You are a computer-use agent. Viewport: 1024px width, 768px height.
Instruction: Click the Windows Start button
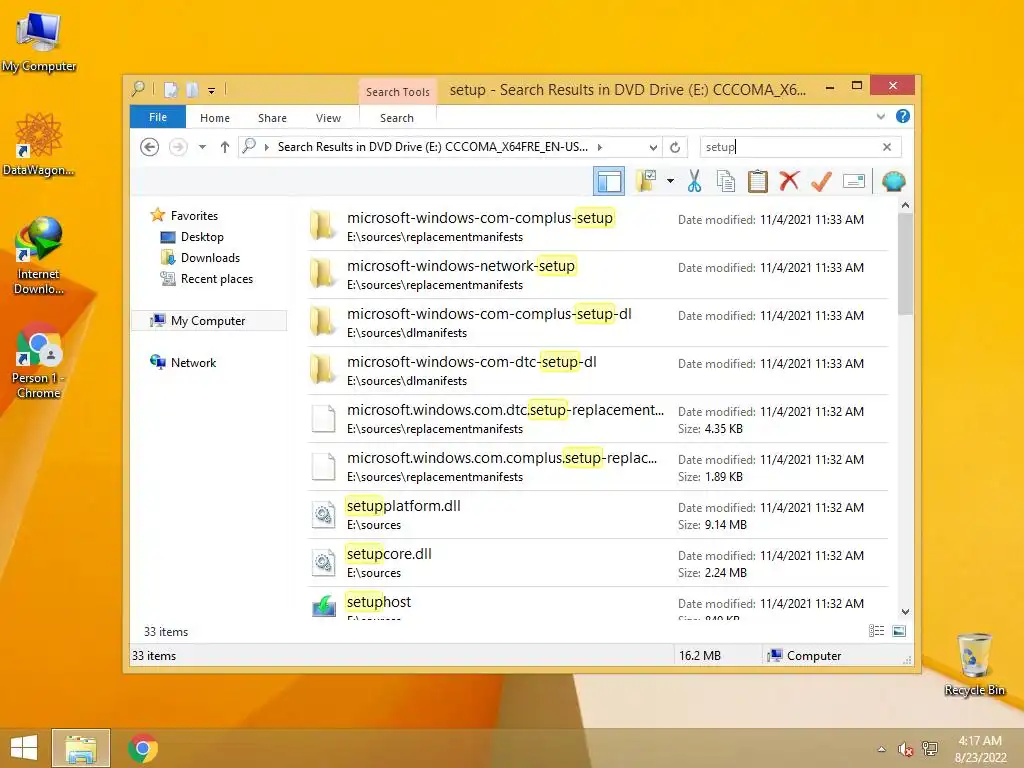click(x=24, y=748)
